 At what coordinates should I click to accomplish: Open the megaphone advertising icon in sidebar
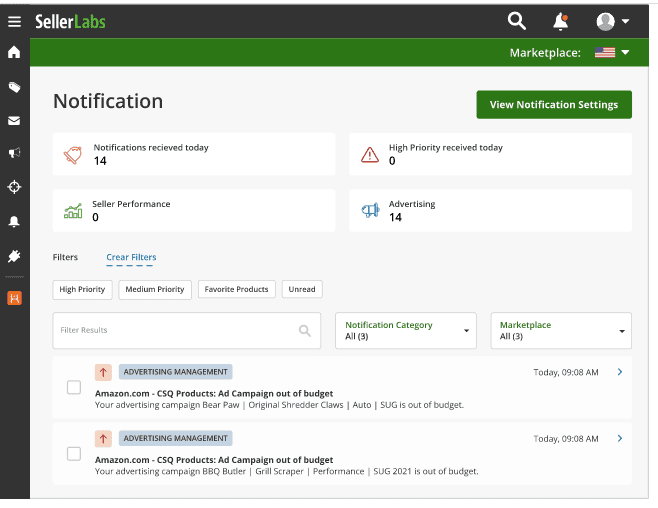click(14, 153)
